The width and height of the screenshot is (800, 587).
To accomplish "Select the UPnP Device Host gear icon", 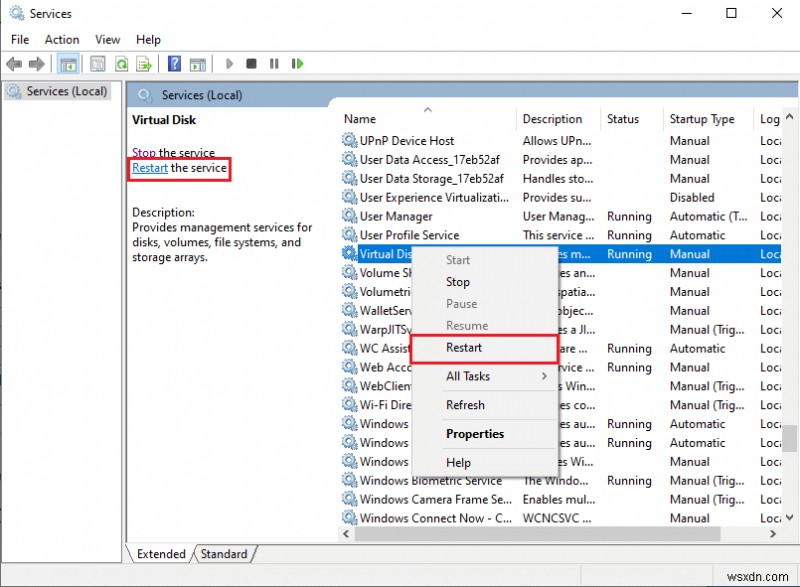I will [x=349, y=140].
